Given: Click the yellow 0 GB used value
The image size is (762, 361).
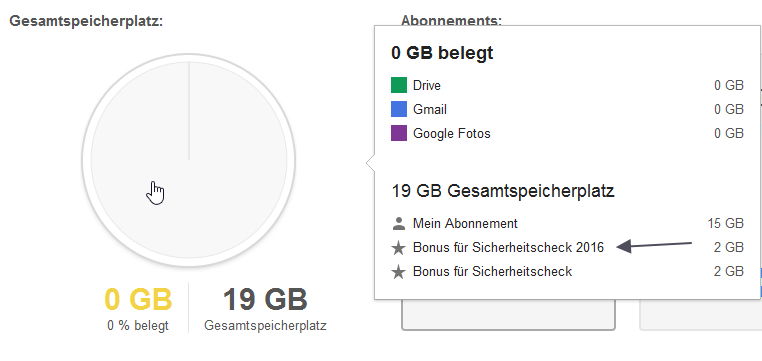Looking at the screenshot, I should [139, 299].
